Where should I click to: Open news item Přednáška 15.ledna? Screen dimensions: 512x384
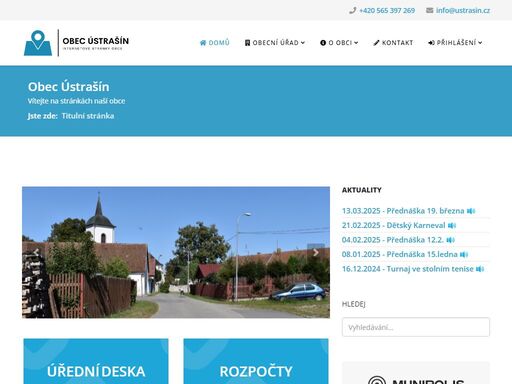tap(400, 254)
